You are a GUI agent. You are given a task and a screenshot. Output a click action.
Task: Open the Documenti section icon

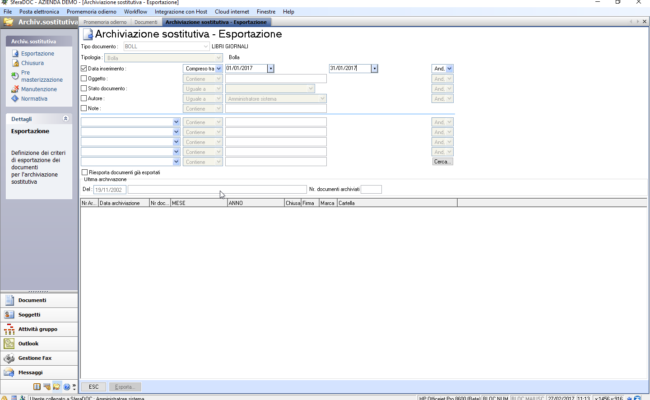tap(9, 300)
